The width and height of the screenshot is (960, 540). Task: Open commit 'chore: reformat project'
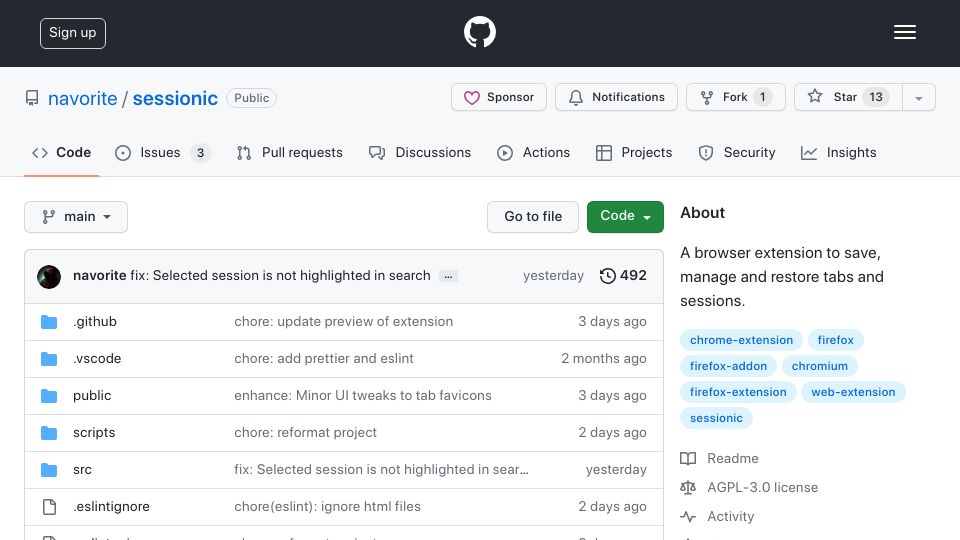pyautogui.click(x=306, y=432)
